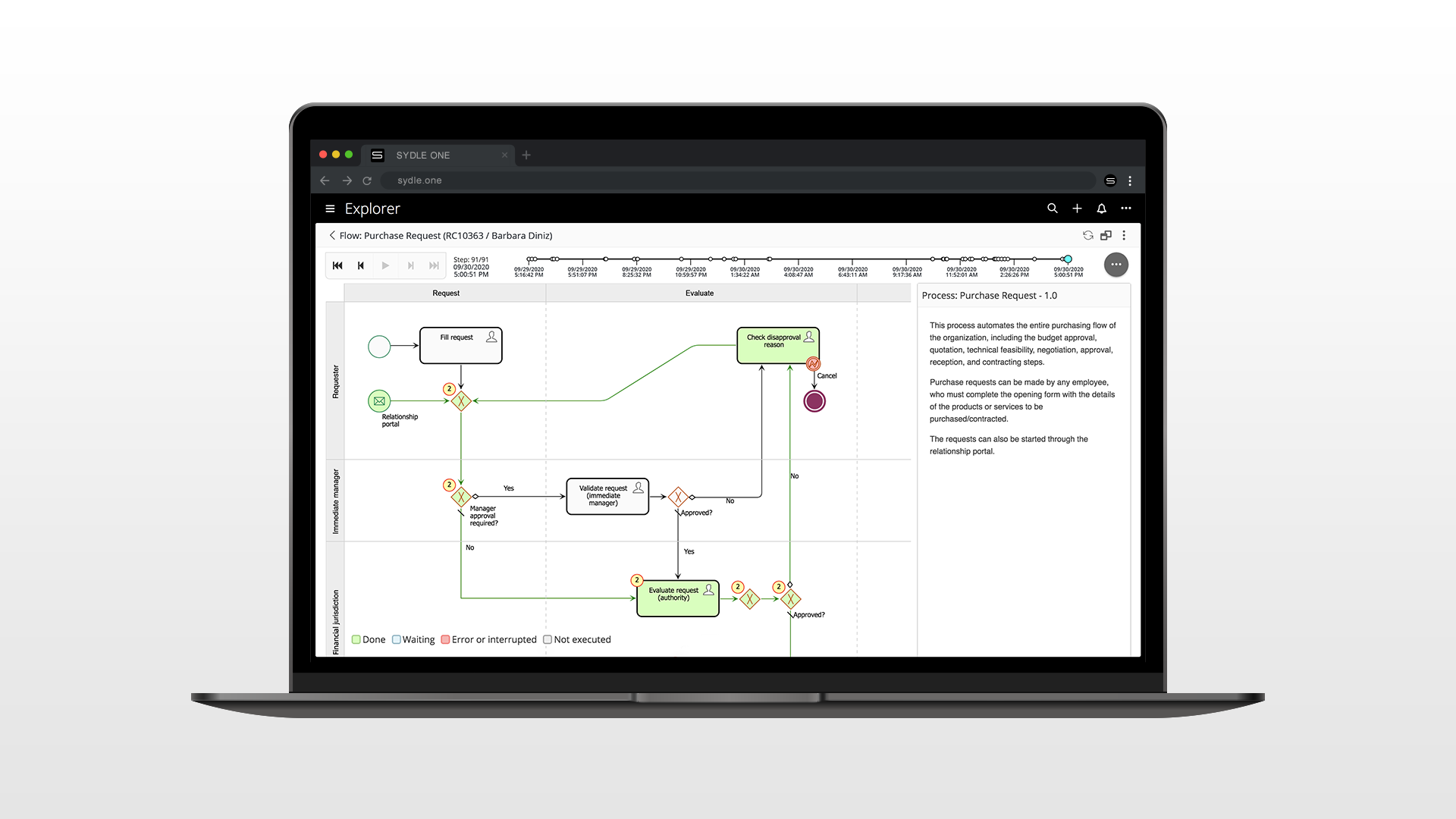Open the hamburger menu beside Explorer
Screen dimensions: 1456x819
click(x=330, y=209)
